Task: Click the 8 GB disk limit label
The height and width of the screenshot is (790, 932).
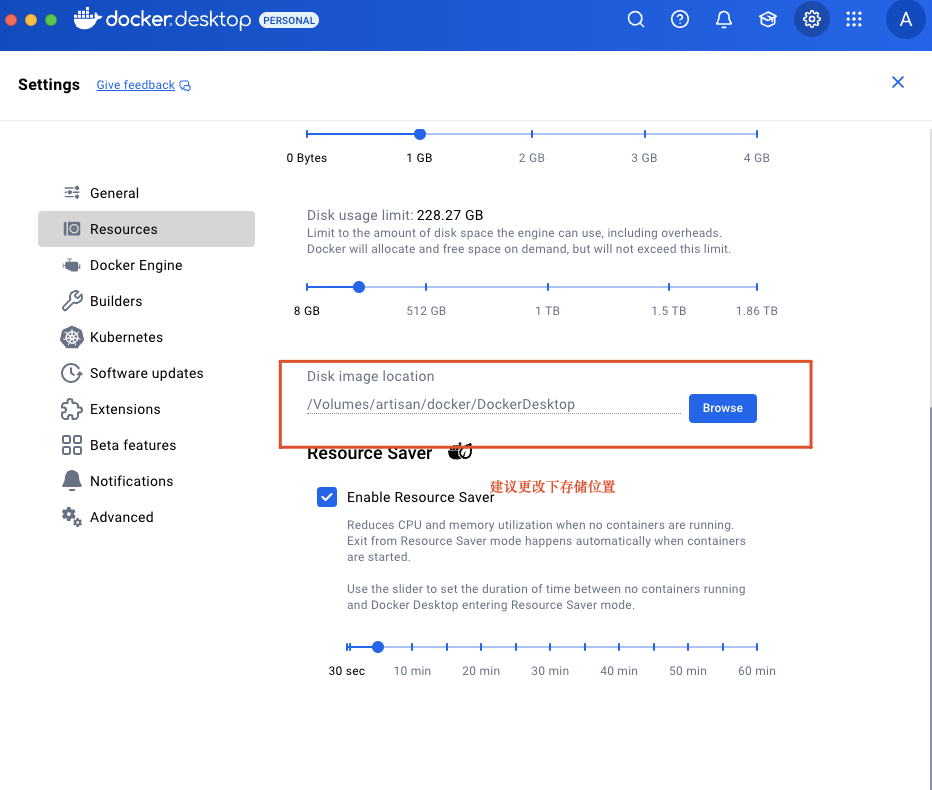Action: pos(307,311)
